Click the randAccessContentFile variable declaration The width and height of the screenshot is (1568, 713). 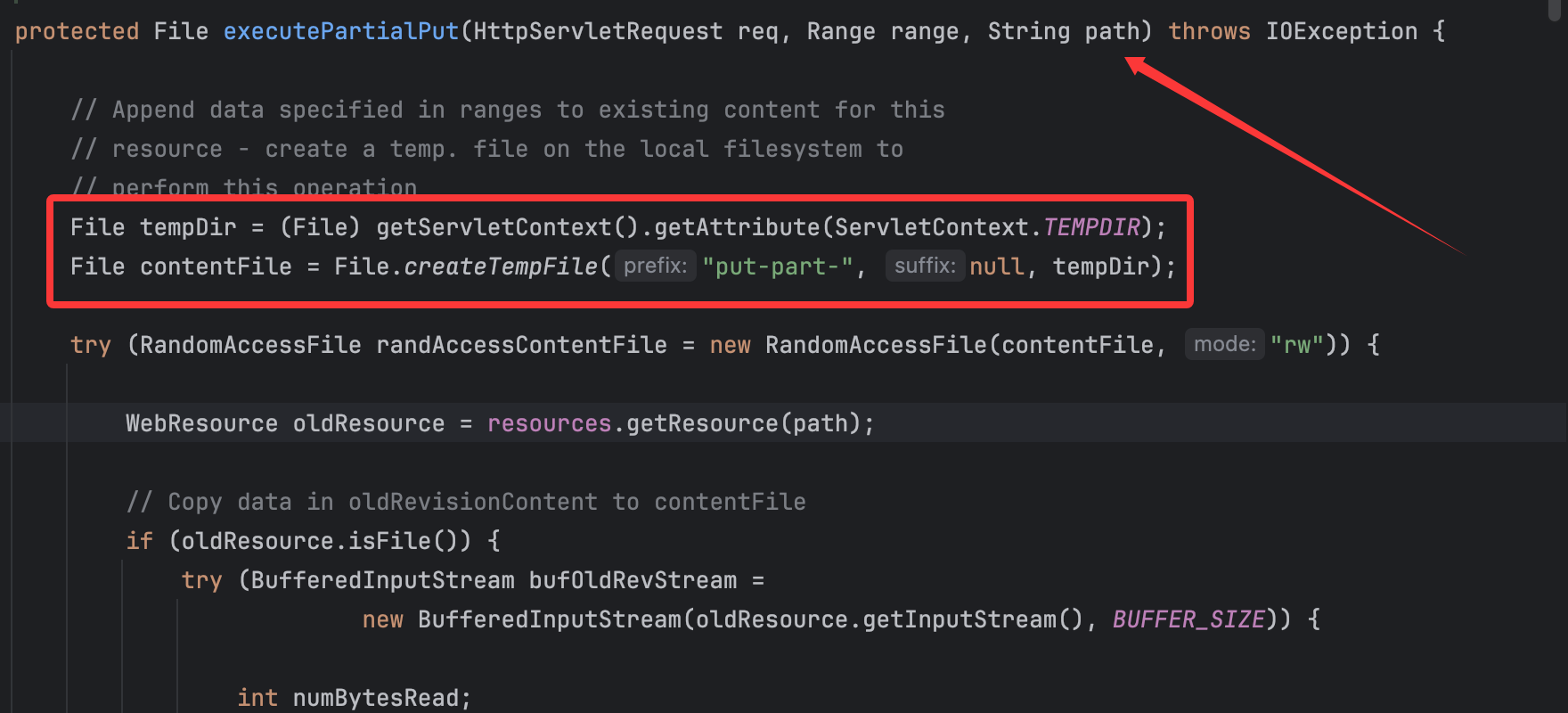coord(521,345)
